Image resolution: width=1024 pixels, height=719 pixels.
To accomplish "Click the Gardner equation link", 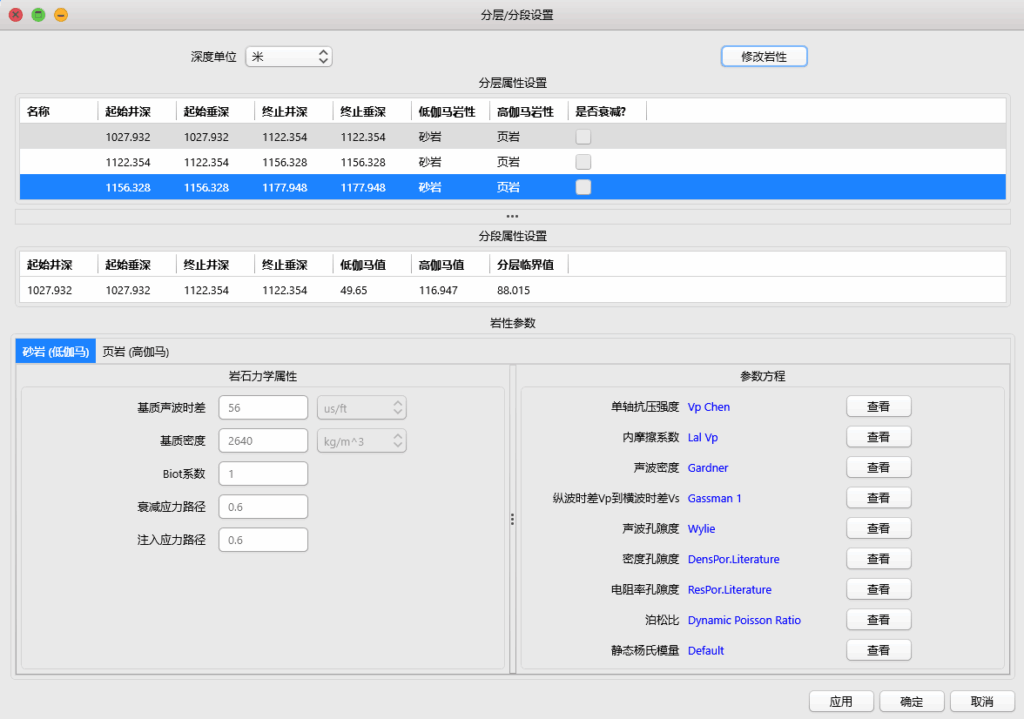I will pos(708,468).
